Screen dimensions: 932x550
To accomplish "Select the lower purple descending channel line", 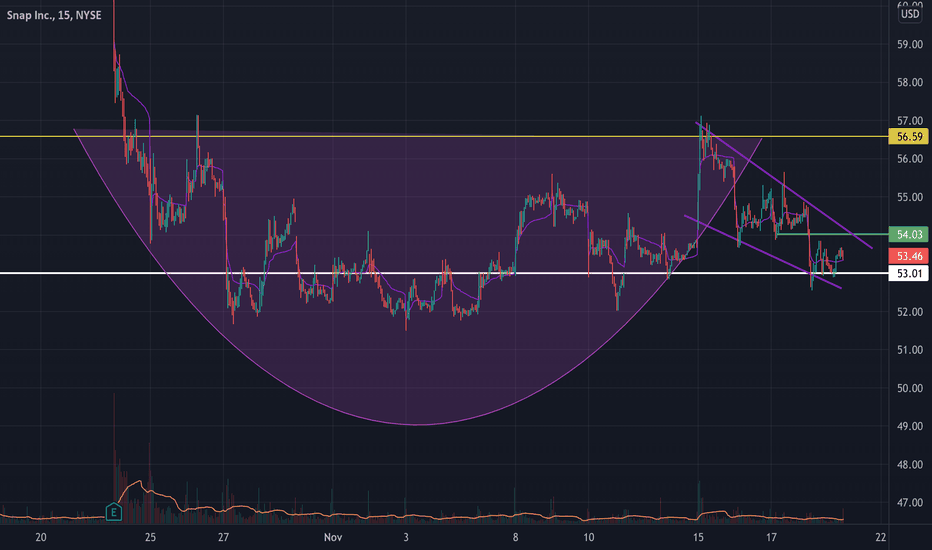I will point(763,252).
